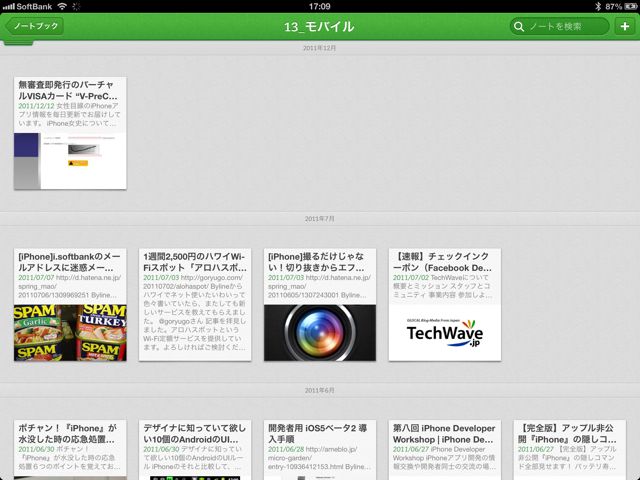Open the ポチャン！iPhone水没 note
The height and width of the screenshot is (480, 640).
pos(70,450)
